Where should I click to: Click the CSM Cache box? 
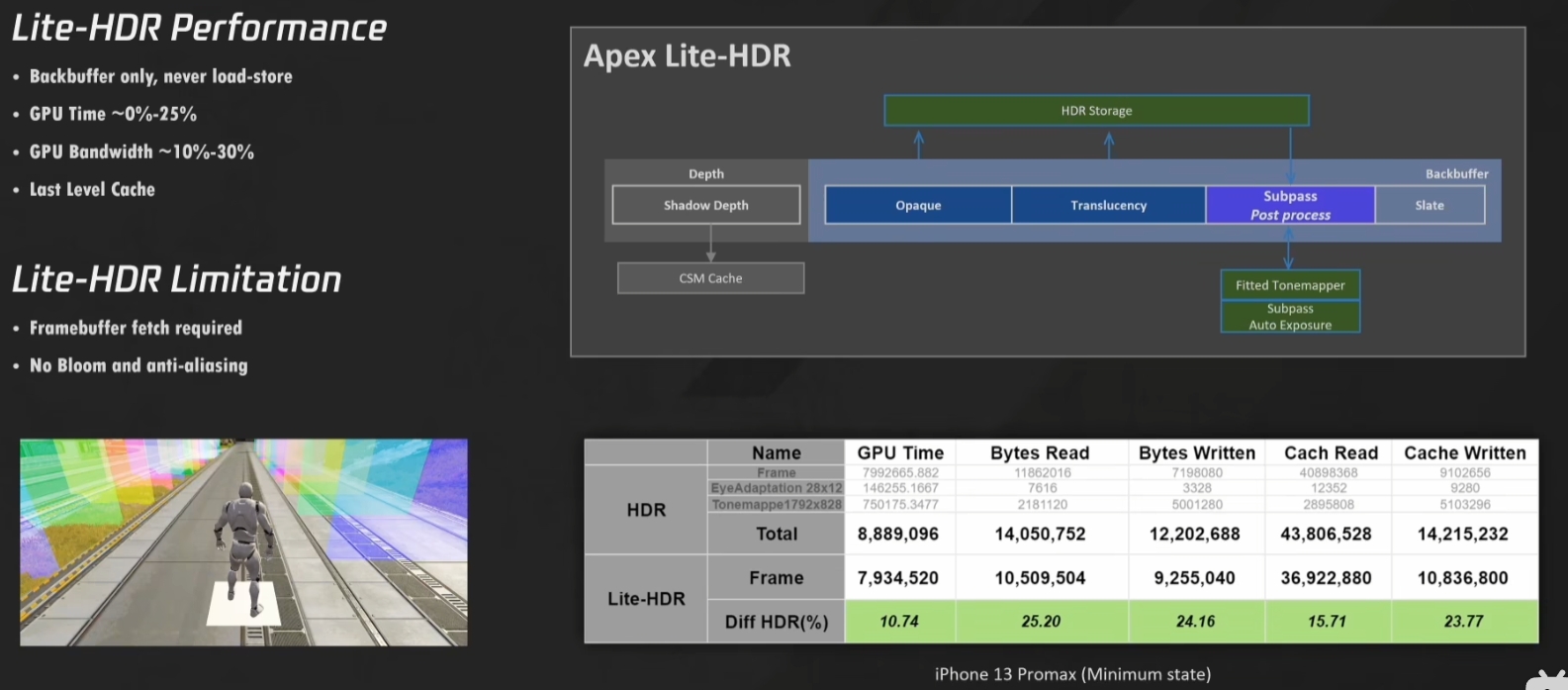click(710, 278)
